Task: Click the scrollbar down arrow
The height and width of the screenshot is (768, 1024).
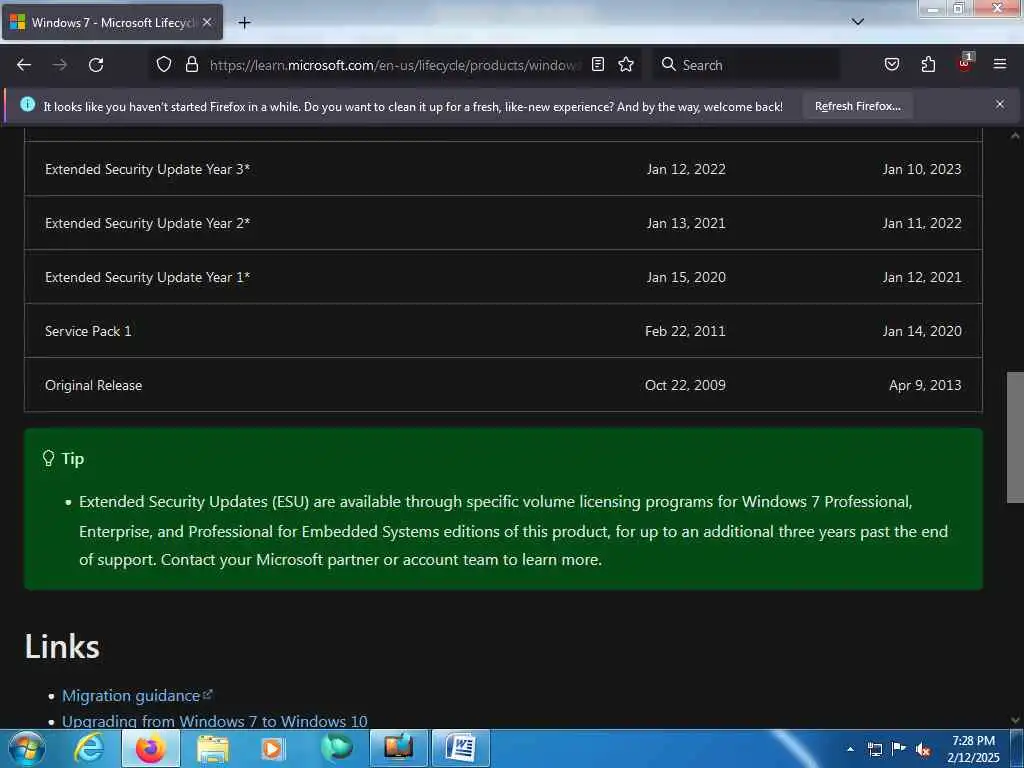Action: pyautogui.click(x=1015, y=720)
